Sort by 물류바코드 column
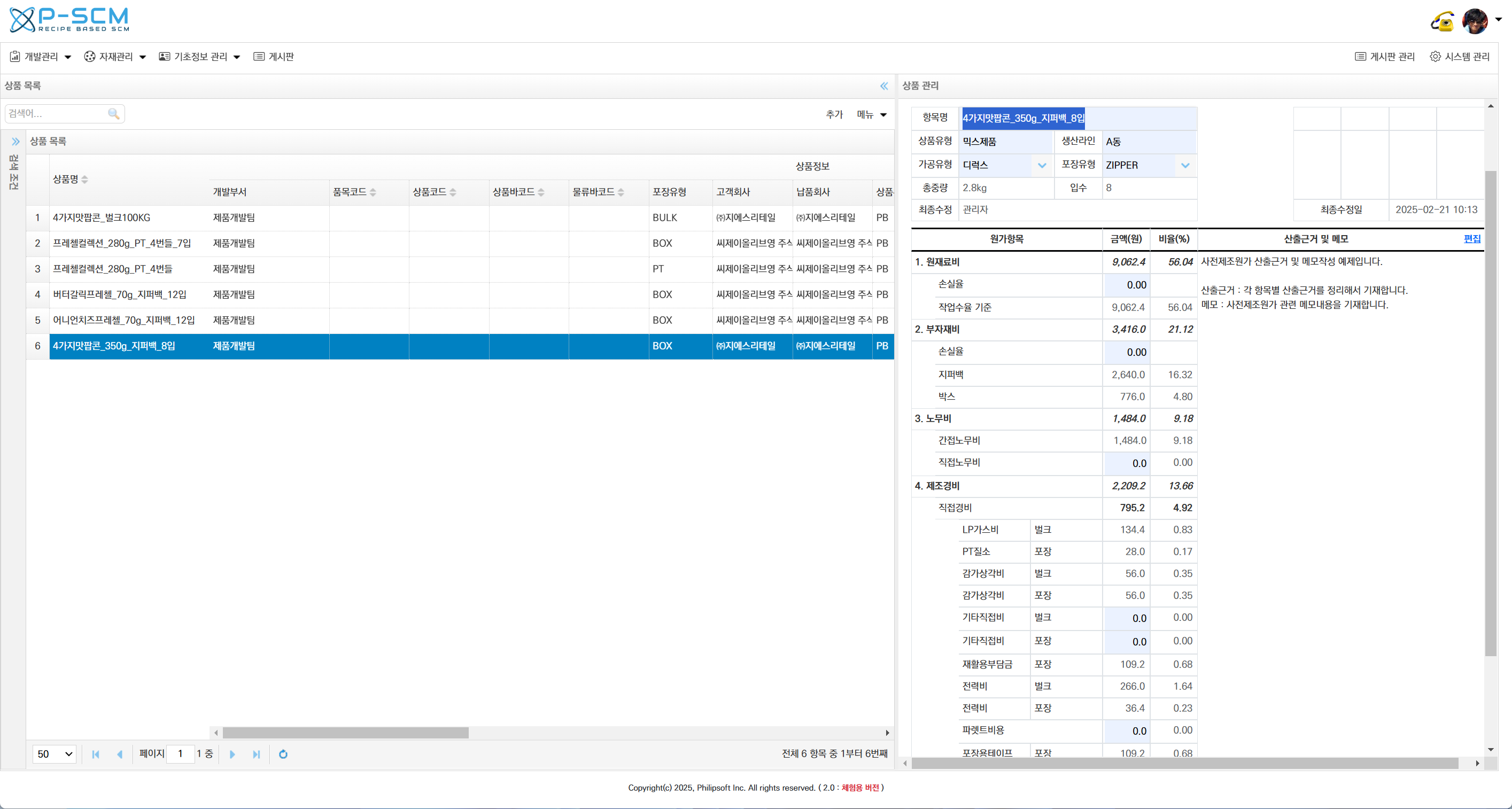 pyautogui.click(x=598, y=192)
